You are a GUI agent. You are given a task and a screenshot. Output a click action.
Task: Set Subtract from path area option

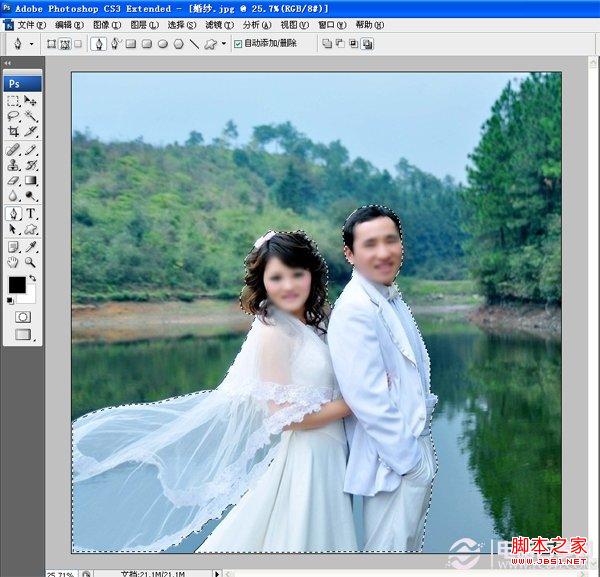point(340,44)
